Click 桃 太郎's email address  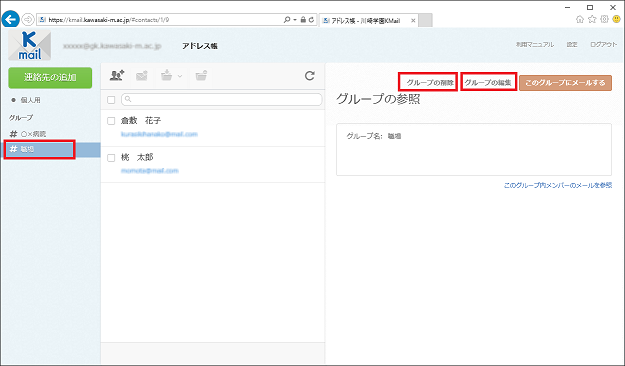149,171
